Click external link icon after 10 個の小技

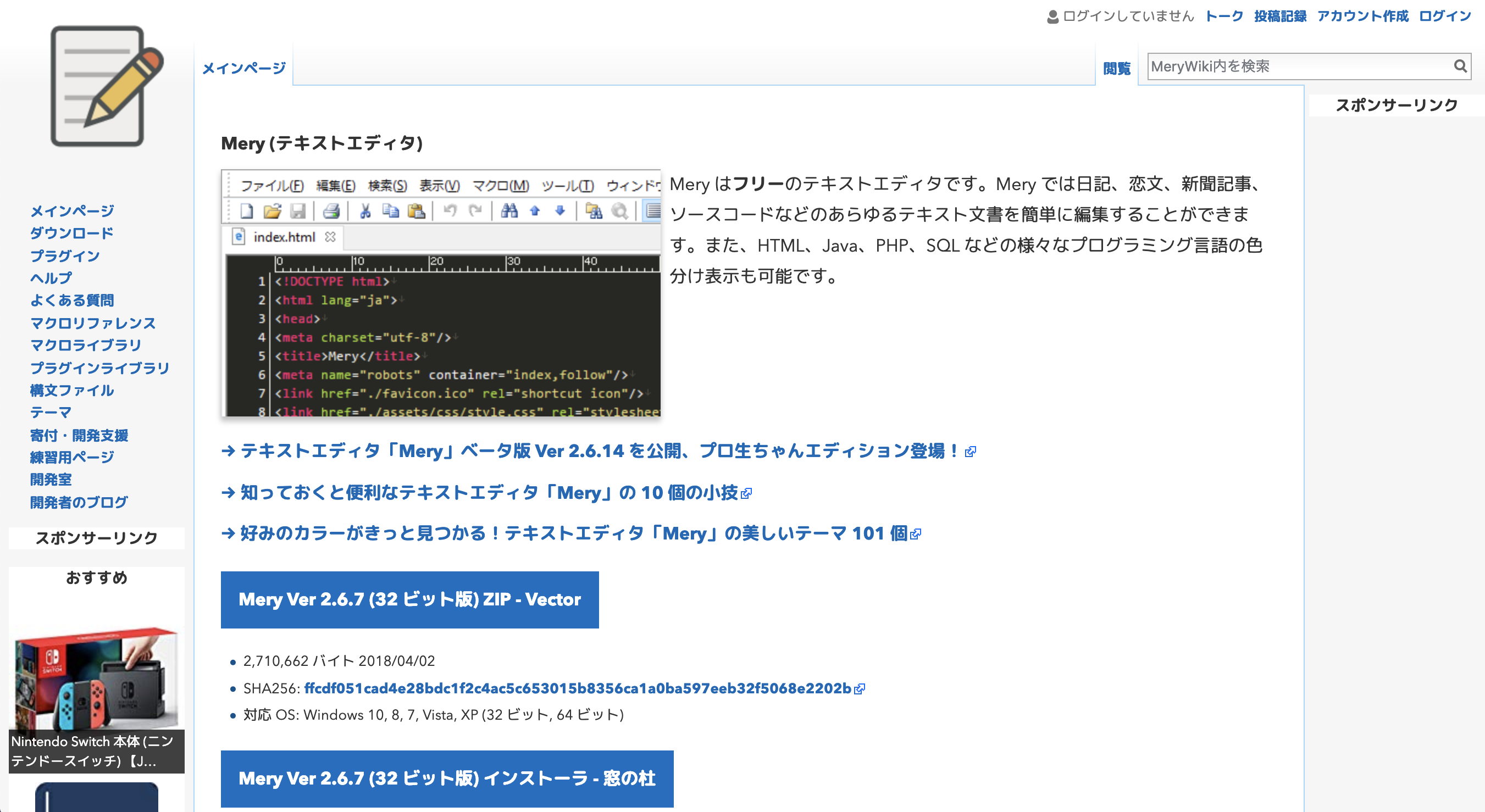746,494
